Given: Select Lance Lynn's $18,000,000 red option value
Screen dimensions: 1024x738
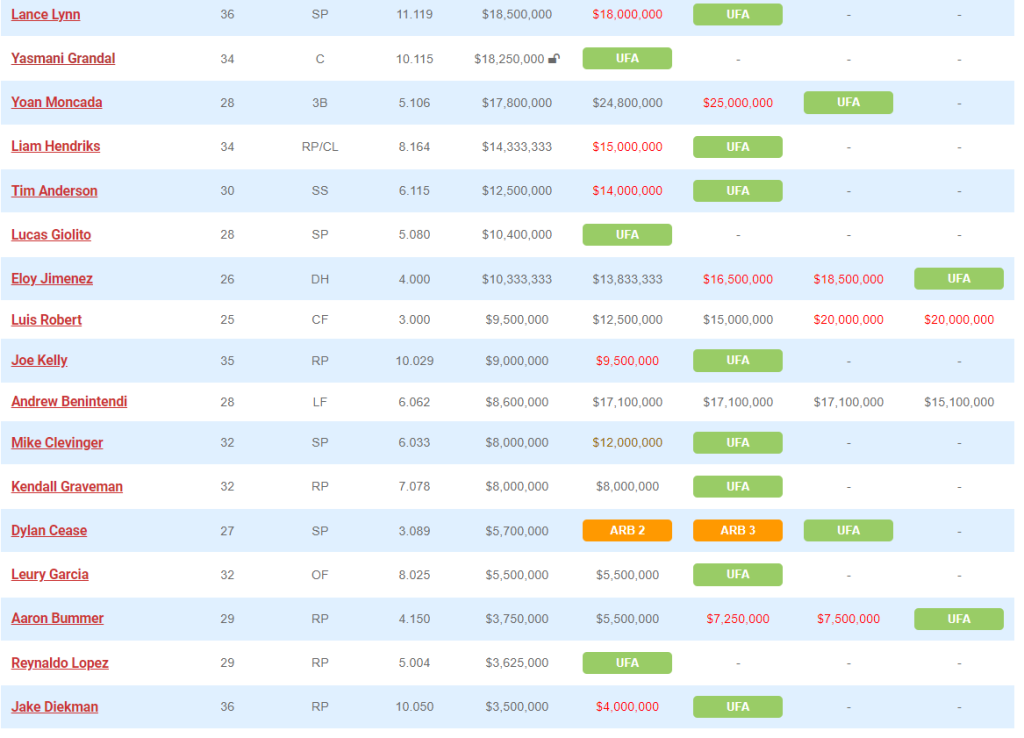Looking at the screenshot, I should (x=627, y=14).
